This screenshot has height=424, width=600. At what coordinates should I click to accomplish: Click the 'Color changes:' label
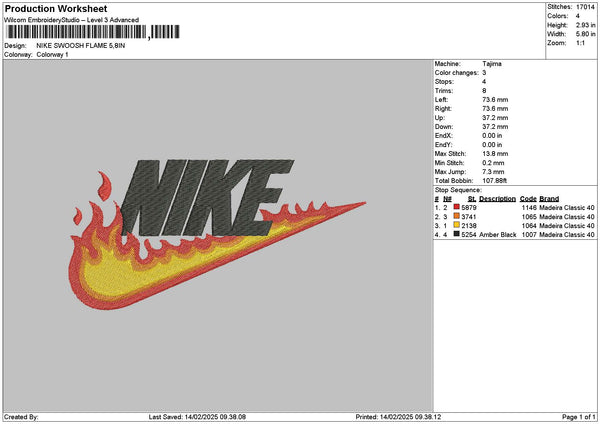coord(457,73)
